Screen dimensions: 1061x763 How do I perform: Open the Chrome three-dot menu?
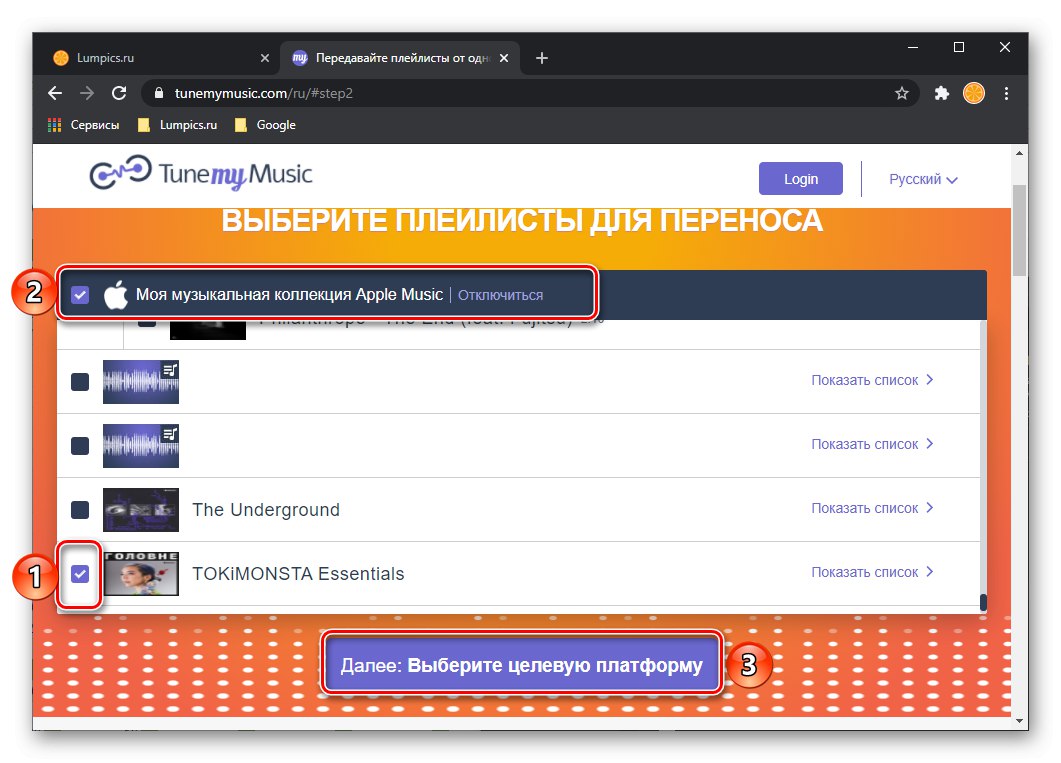coord(1006,93)
